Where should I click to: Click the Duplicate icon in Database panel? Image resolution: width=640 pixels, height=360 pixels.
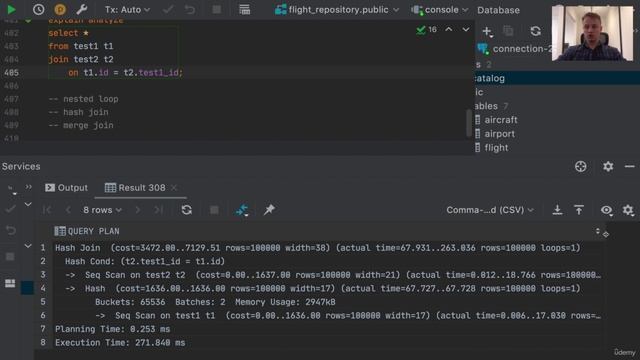pyautogui.click(x=508, y=31)
